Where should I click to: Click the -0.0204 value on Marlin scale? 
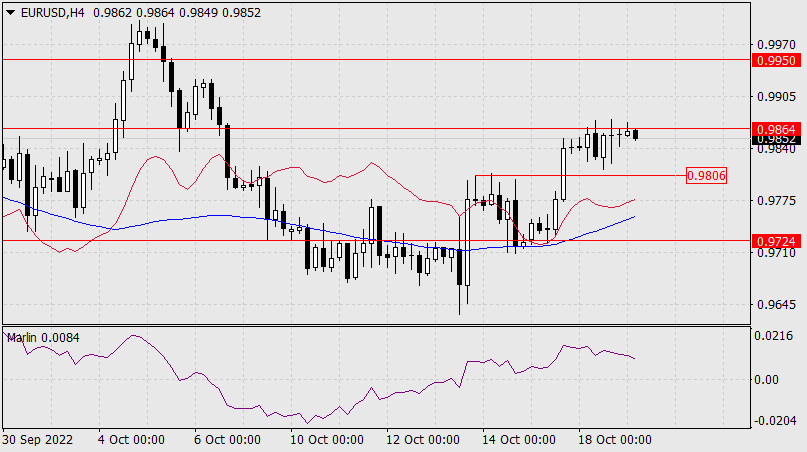[776, 420]
